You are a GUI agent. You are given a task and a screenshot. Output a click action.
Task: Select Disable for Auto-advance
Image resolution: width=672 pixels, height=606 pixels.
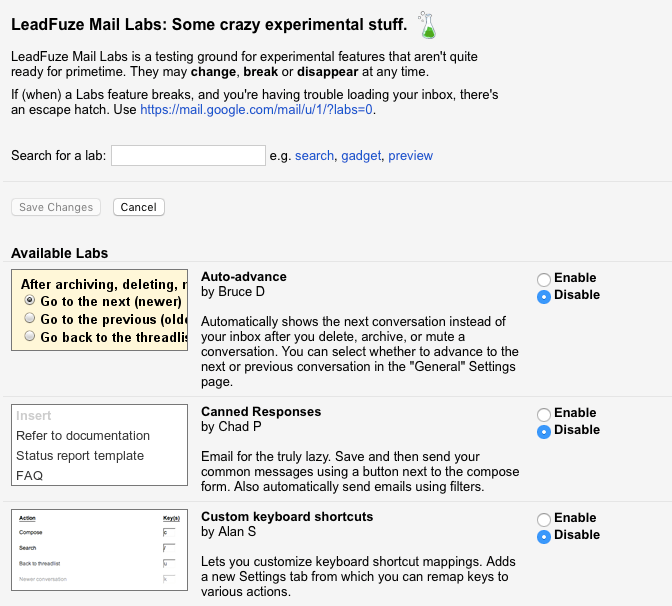tap(544, 297)
